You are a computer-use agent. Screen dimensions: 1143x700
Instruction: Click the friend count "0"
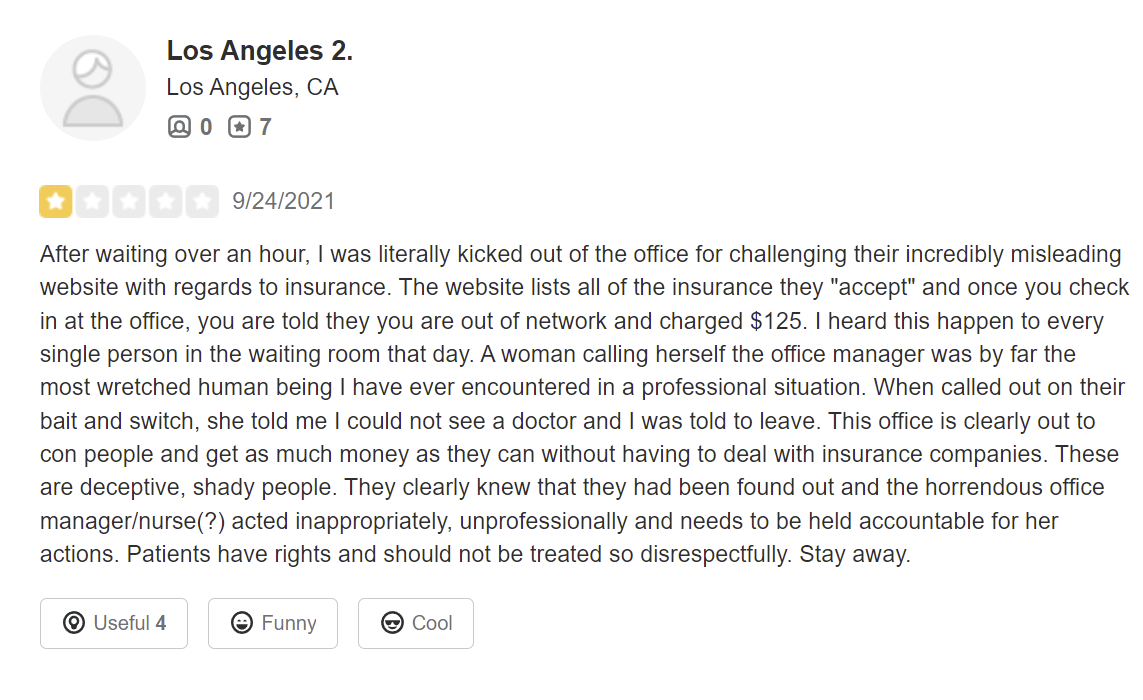(x=206, y=127)
